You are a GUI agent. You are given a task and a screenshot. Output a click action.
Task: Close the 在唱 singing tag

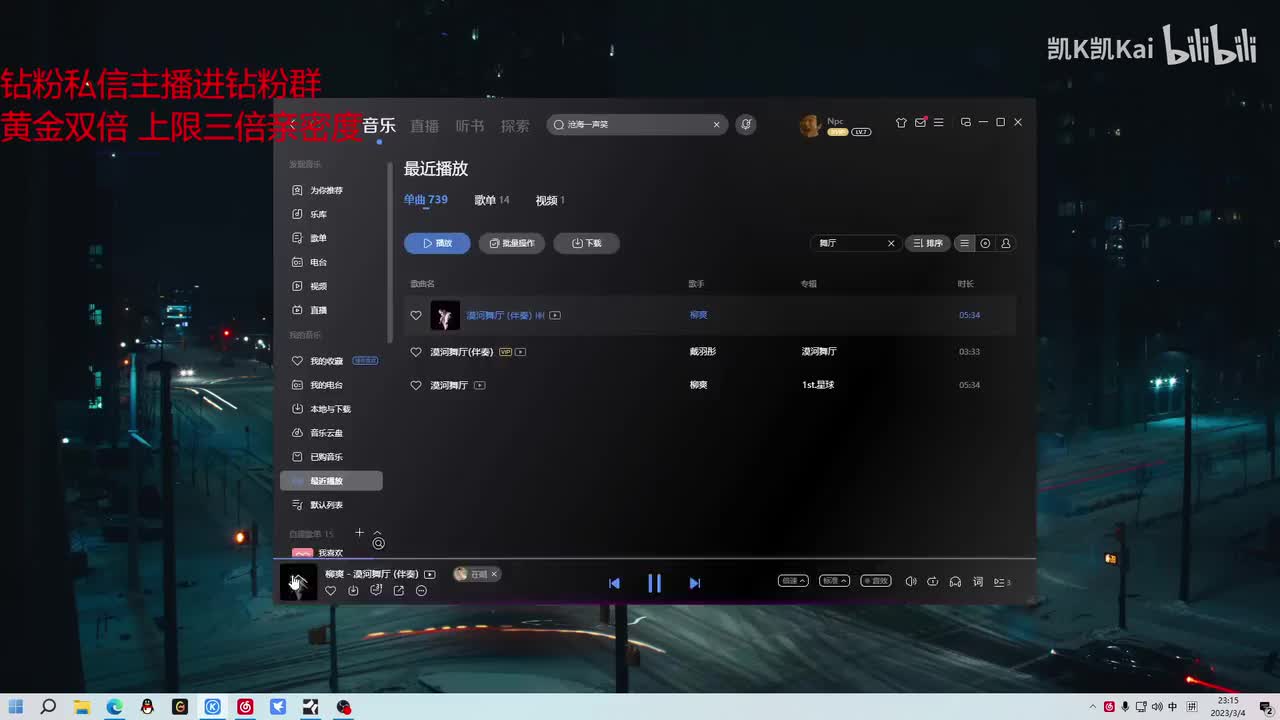click(x=494, y=574)
